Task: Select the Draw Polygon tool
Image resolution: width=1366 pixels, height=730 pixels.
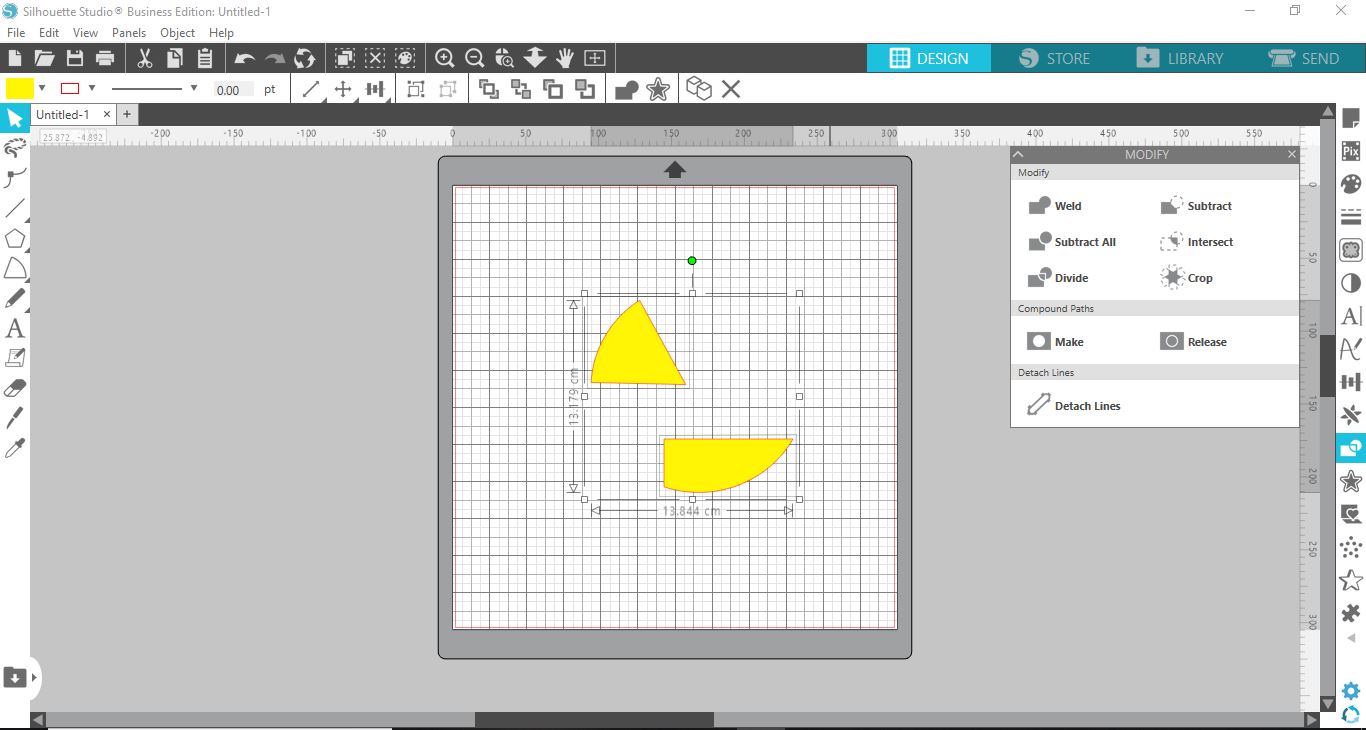Action: (x=15, y=239)
